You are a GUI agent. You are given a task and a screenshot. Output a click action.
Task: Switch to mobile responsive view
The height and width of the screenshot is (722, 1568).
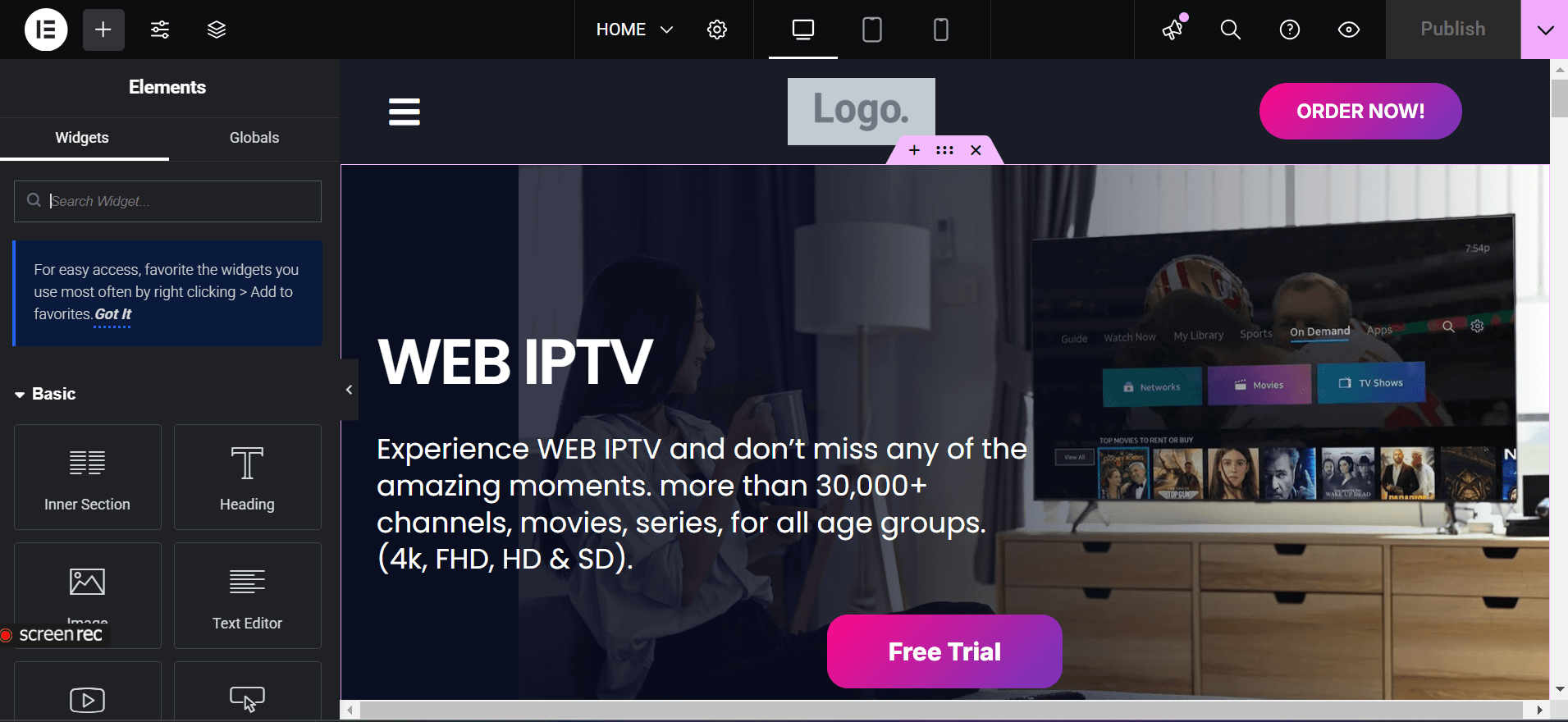(941, 30)
